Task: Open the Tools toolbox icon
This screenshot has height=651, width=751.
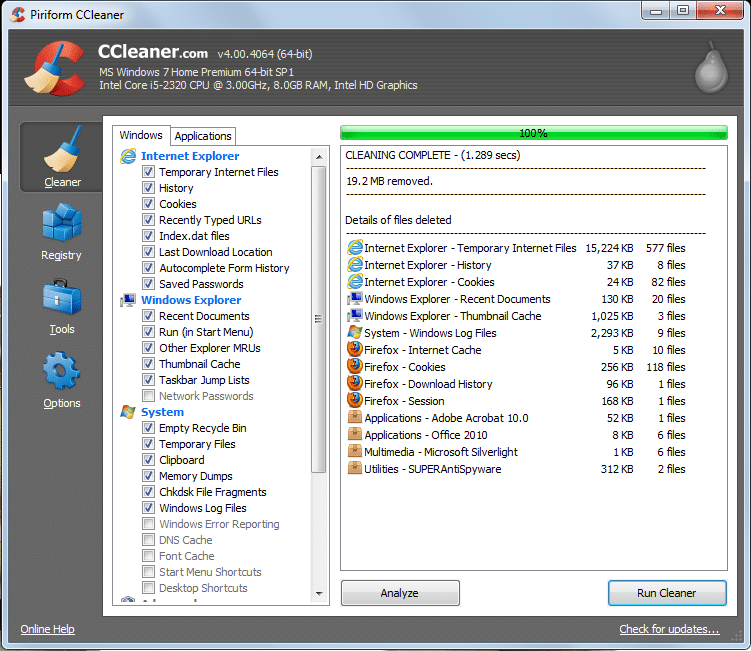Action: 62,297
